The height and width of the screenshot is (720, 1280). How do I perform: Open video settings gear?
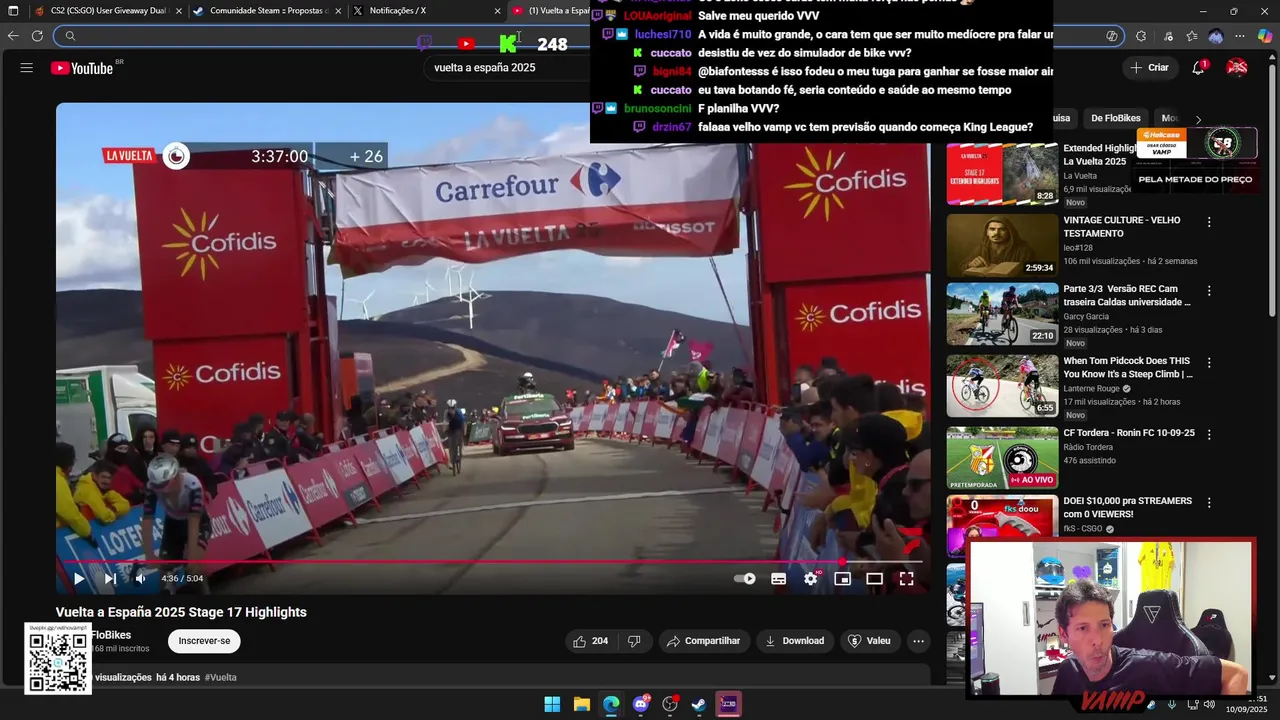click(811, 578)
